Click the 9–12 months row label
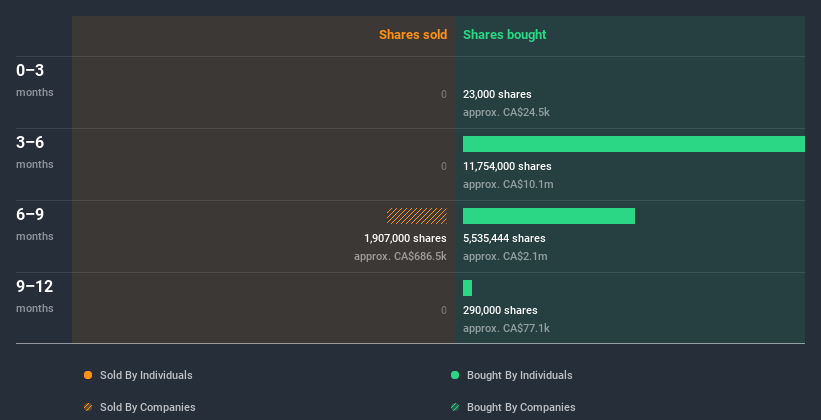This screenshot has height=420, width=821. click(x=35, y=296)
